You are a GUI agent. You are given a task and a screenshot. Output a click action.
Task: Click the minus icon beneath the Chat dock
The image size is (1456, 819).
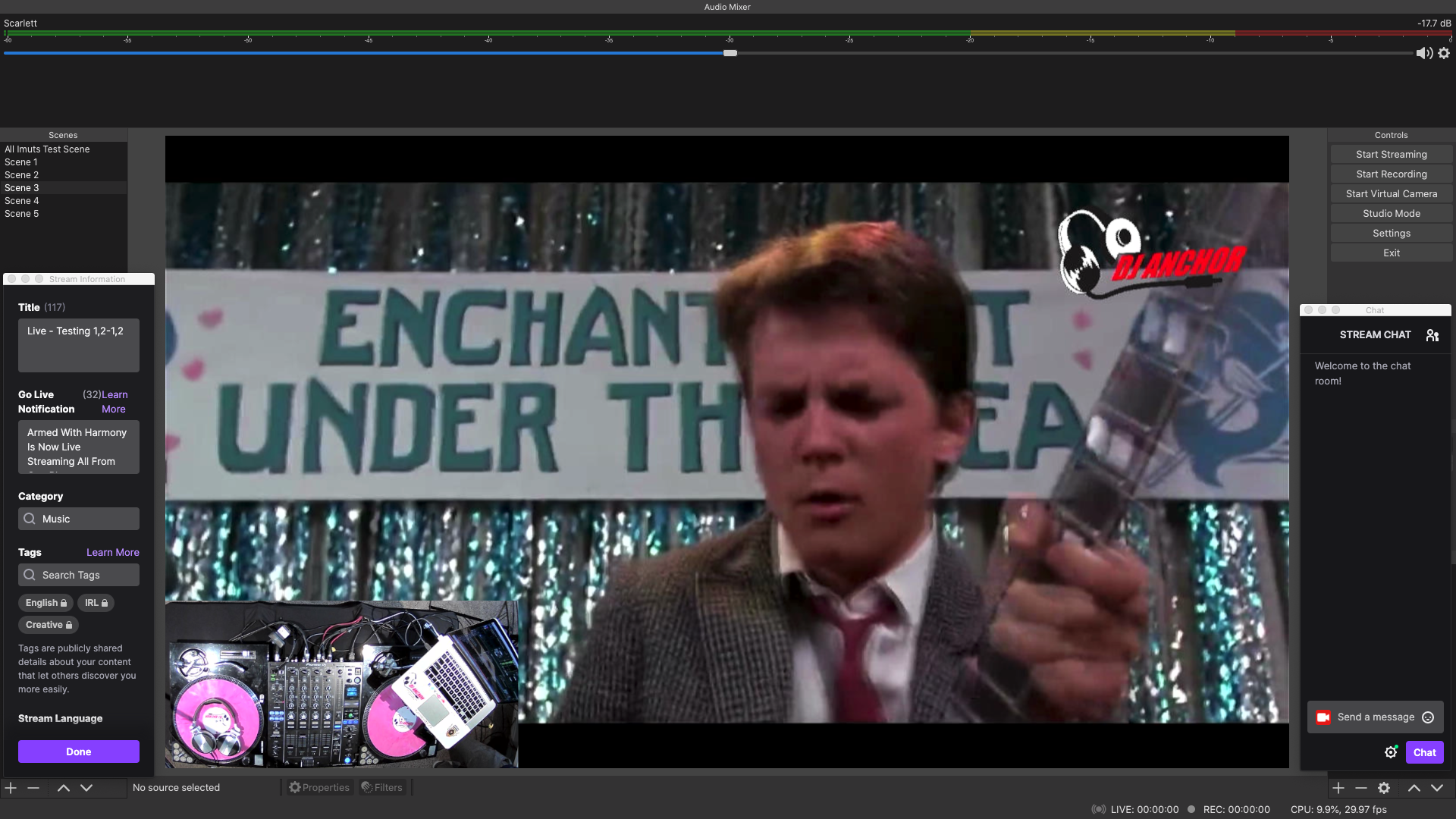(x=1361, y=788)
